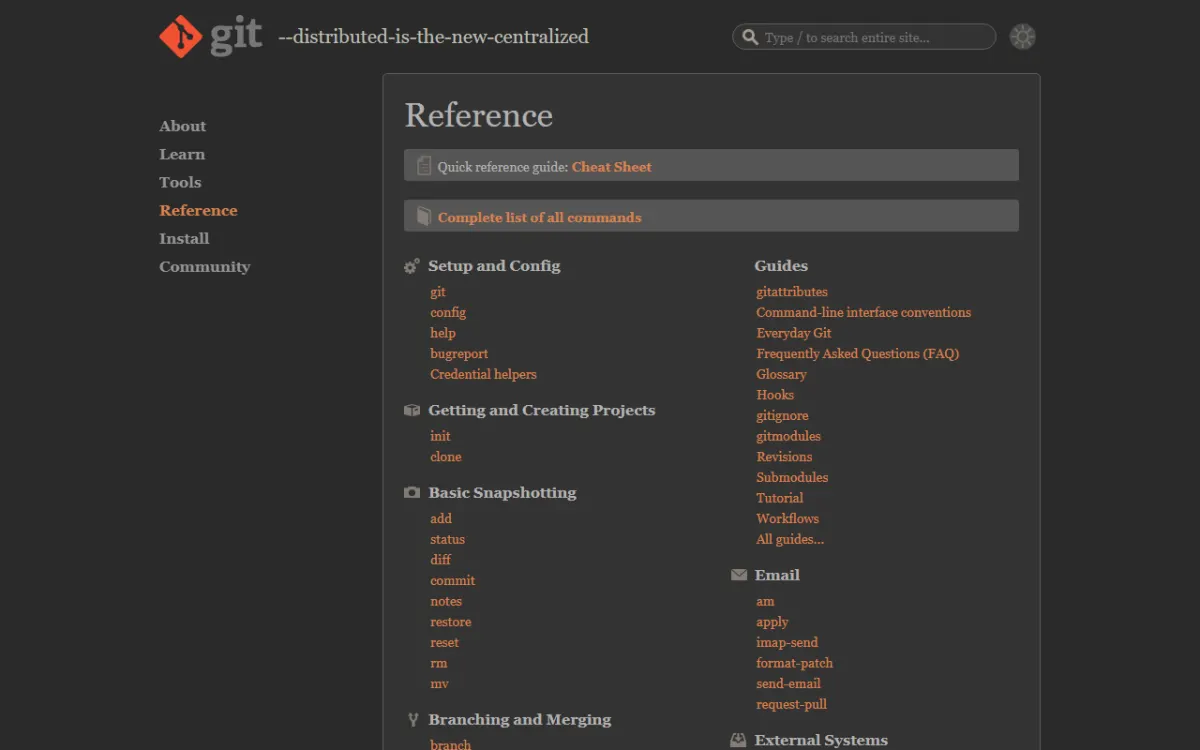Open the clone command link
The width and height of the screenshot is (1200, 750).
(x=446, y=456)
